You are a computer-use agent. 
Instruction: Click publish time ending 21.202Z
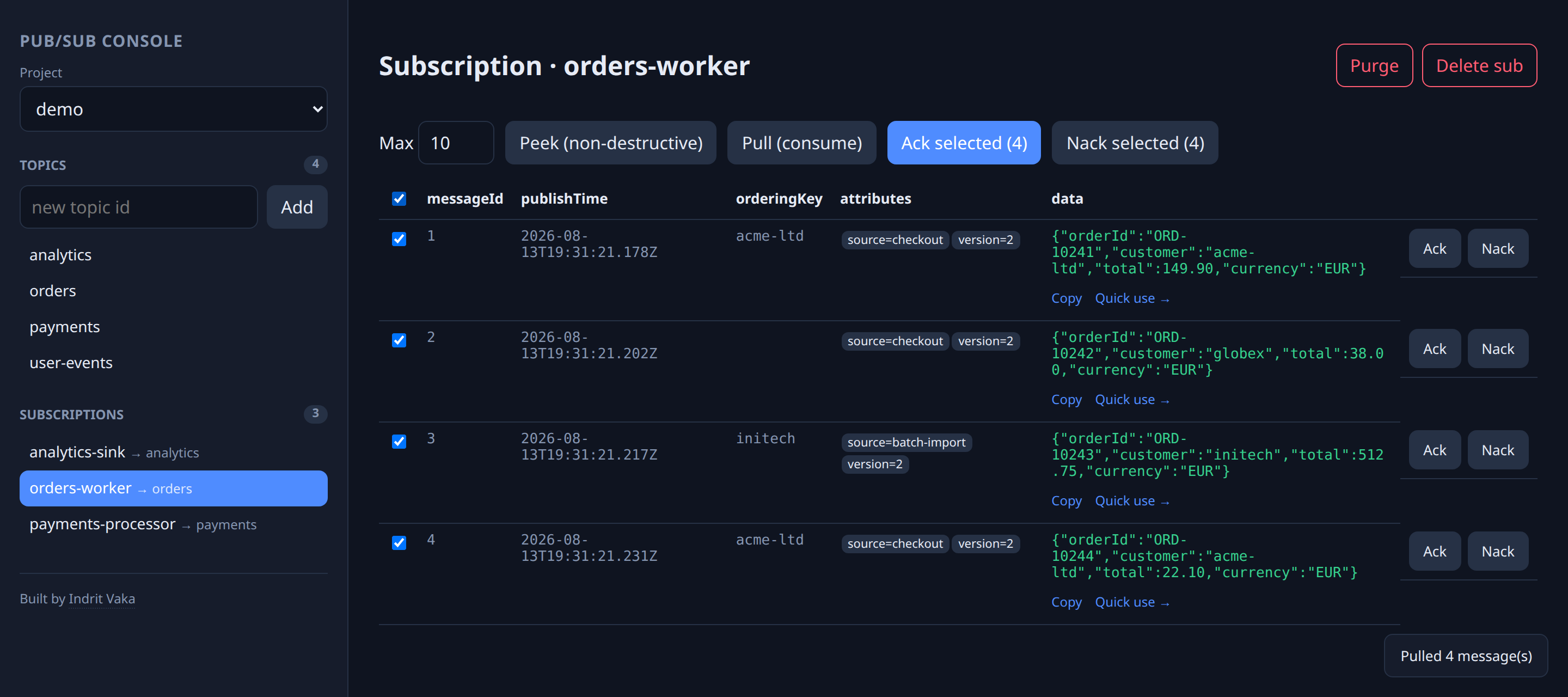(589, 345)
